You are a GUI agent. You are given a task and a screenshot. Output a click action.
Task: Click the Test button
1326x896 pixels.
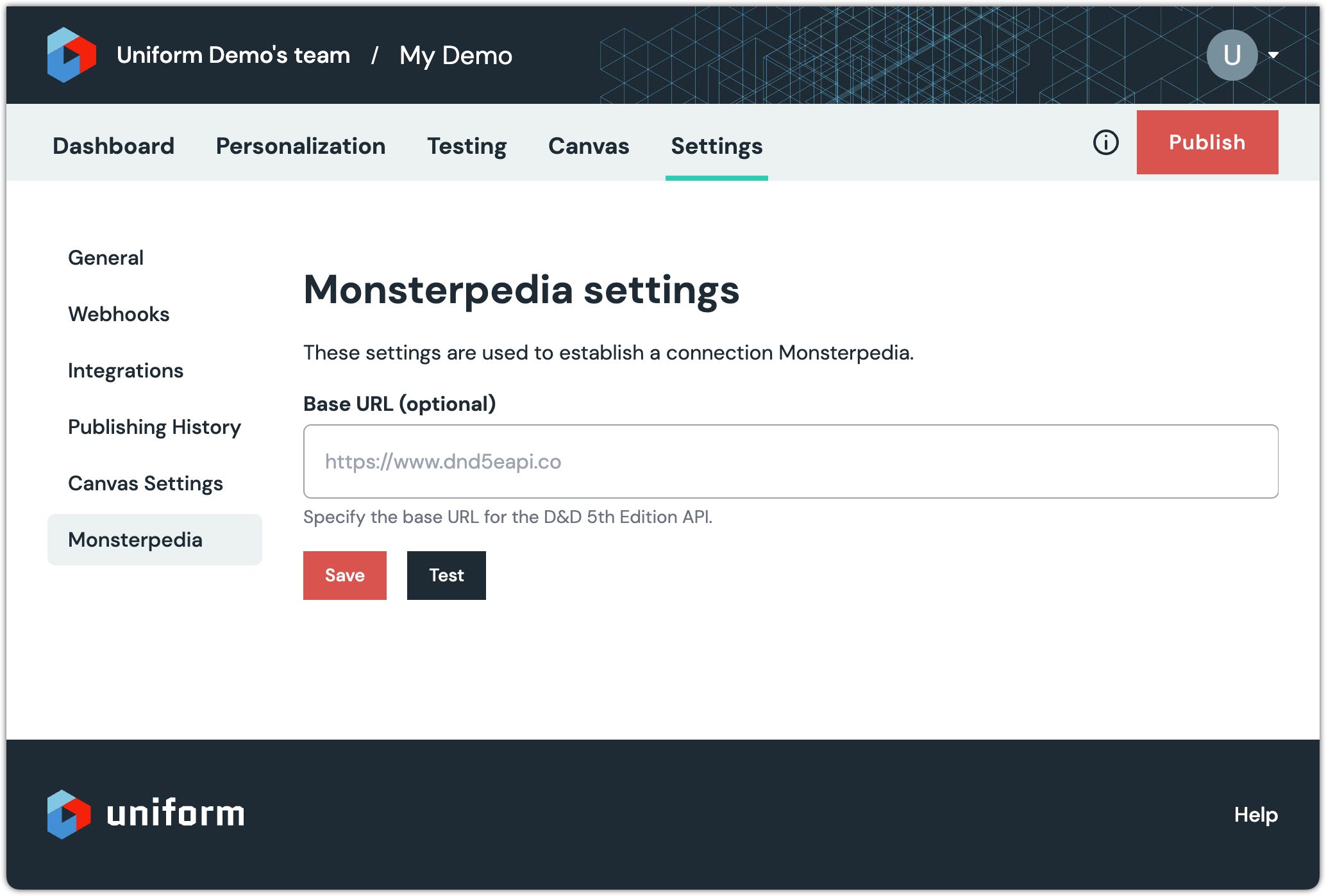pyautogui.click(x=446, y=576)
